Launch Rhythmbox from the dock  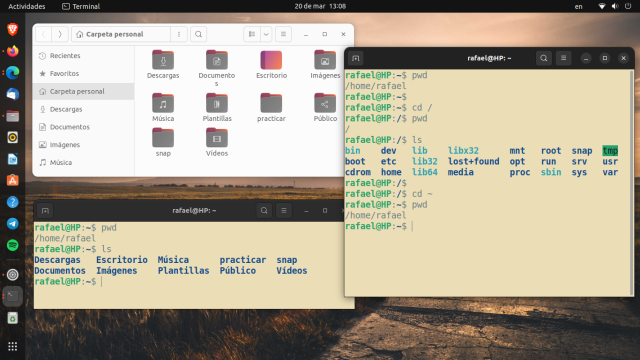coord(13,138)
